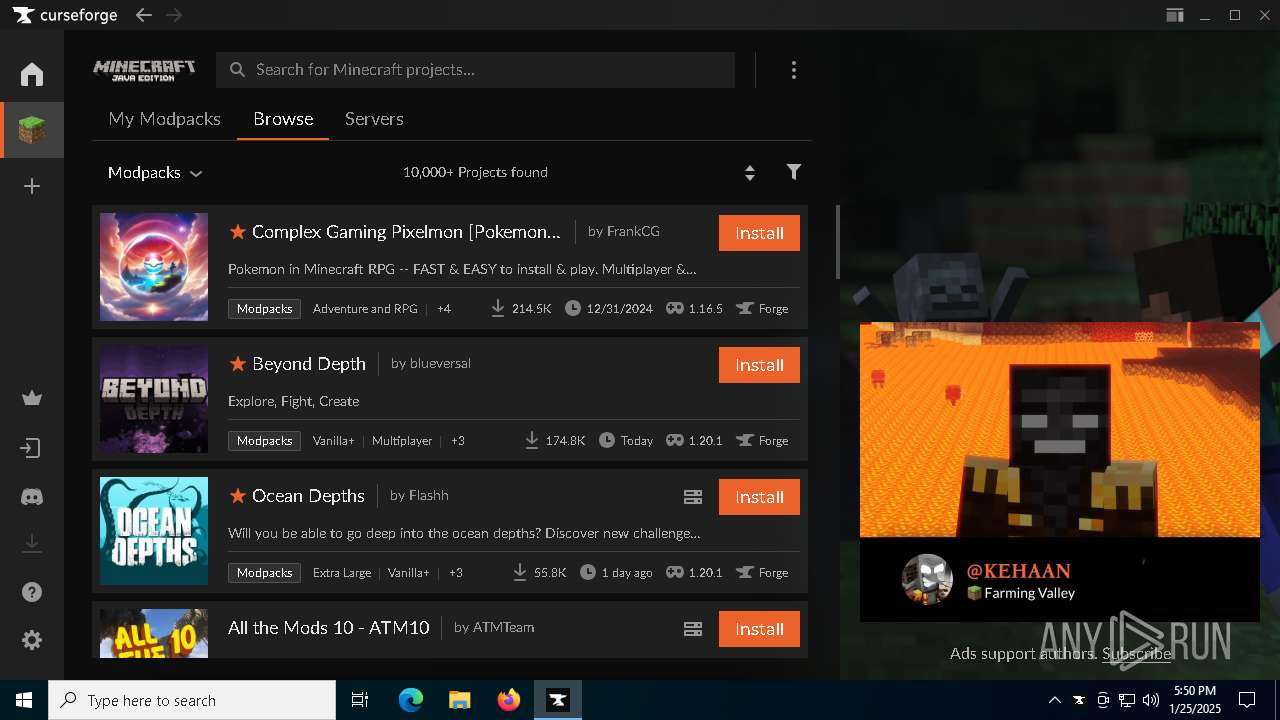
Task: Open the Windows Start menu
Action: point(24,700)
